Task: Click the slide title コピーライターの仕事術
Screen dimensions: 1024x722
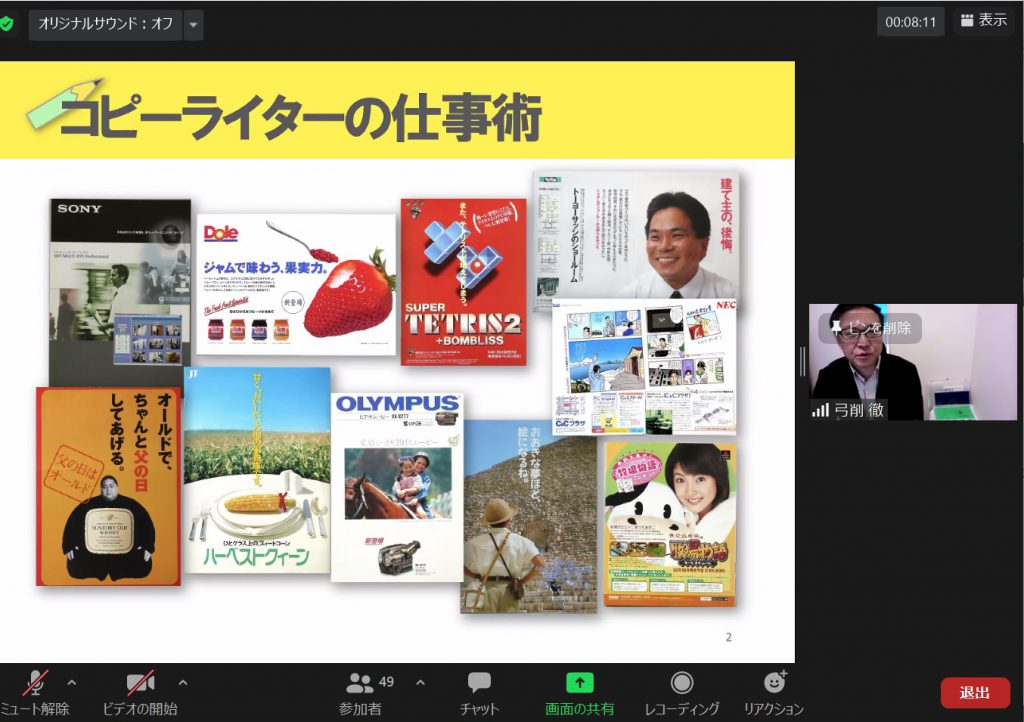Action: click(301, 118)
